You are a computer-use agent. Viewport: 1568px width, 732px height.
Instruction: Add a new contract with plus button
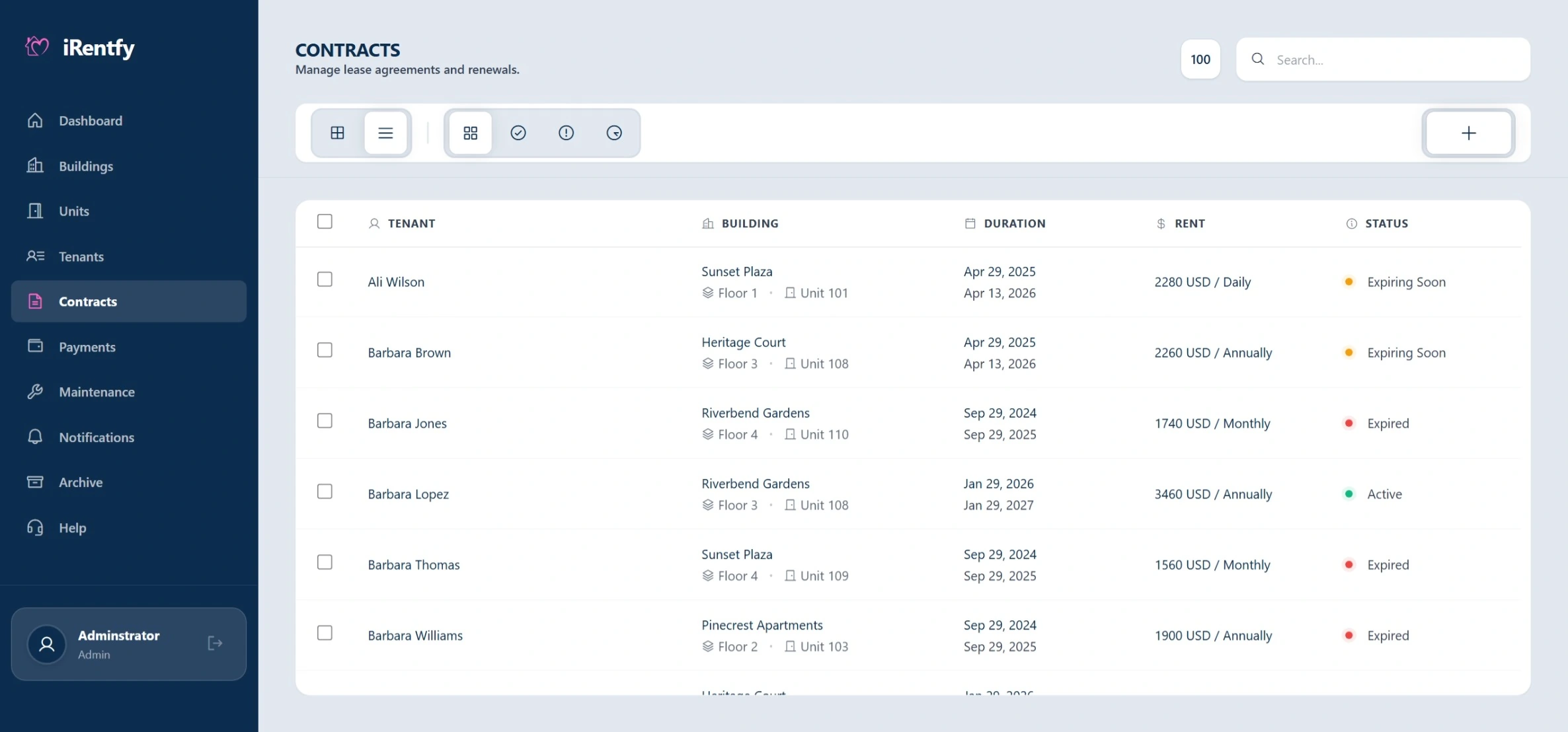(x=1468, y=133)
